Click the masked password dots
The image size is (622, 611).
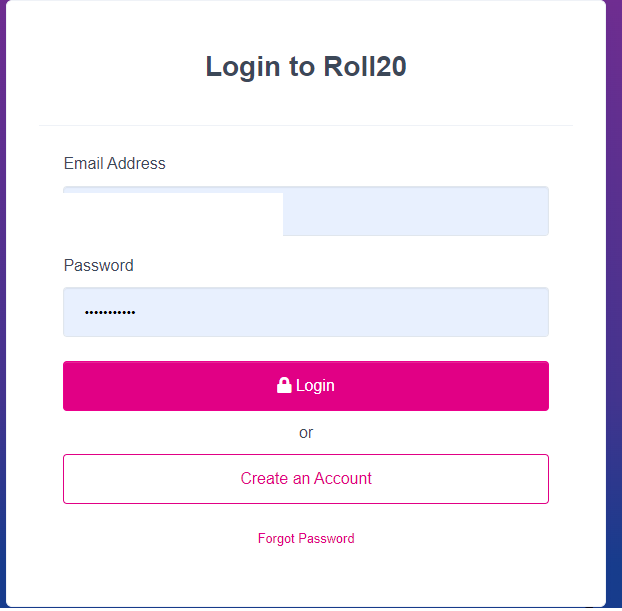coord(110,313)
